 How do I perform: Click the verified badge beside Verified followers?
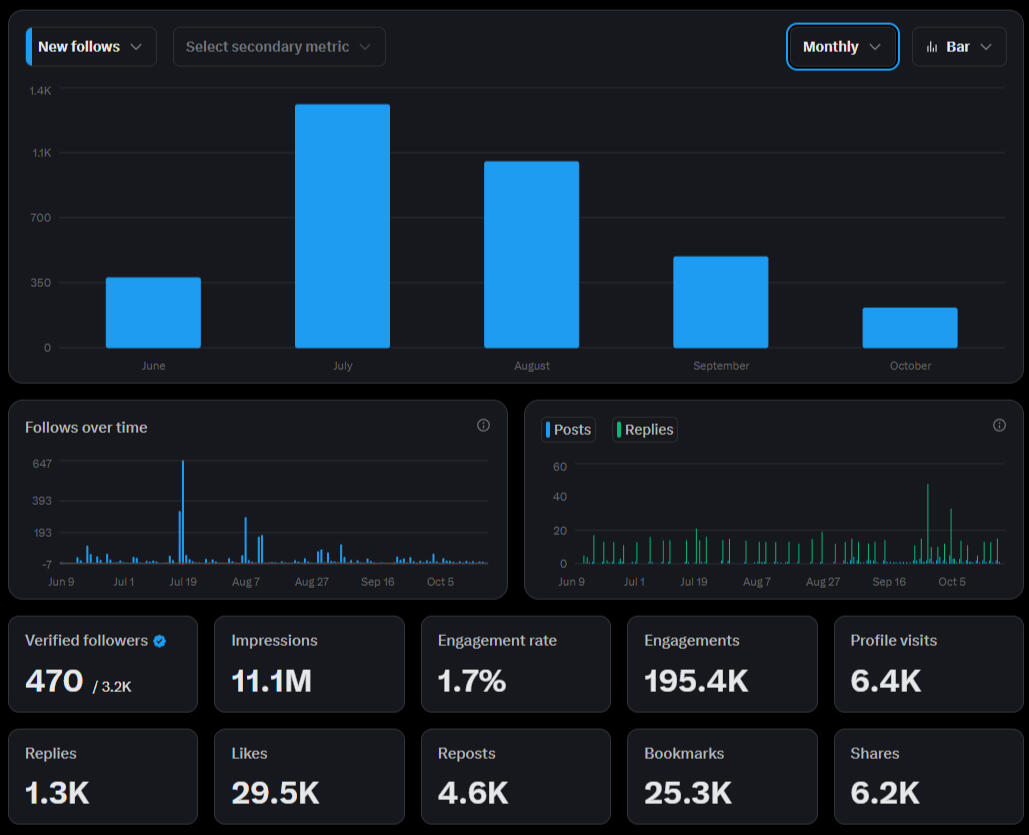click(160, 641)
